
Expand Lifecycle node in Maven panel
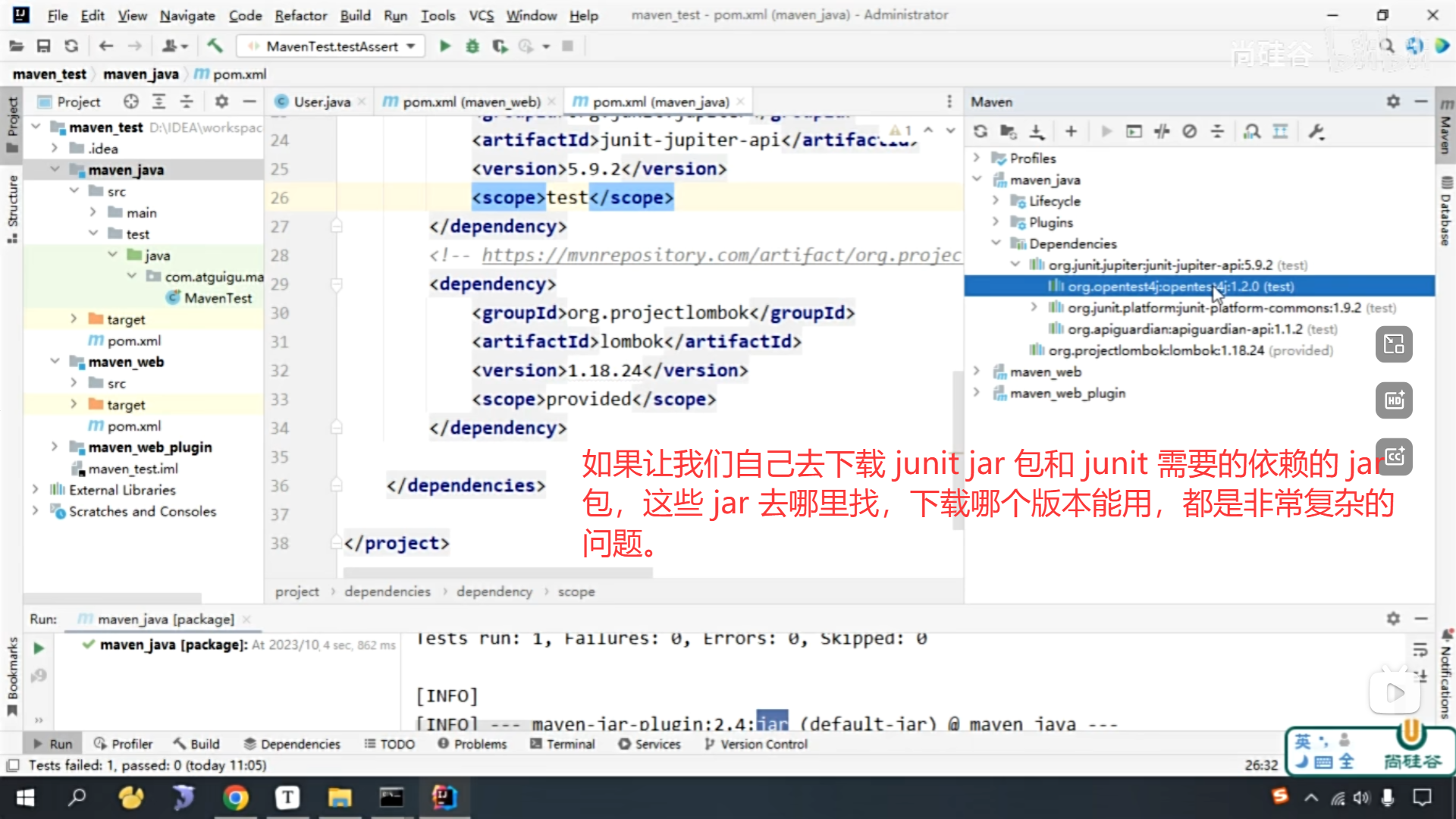point(996,201)
